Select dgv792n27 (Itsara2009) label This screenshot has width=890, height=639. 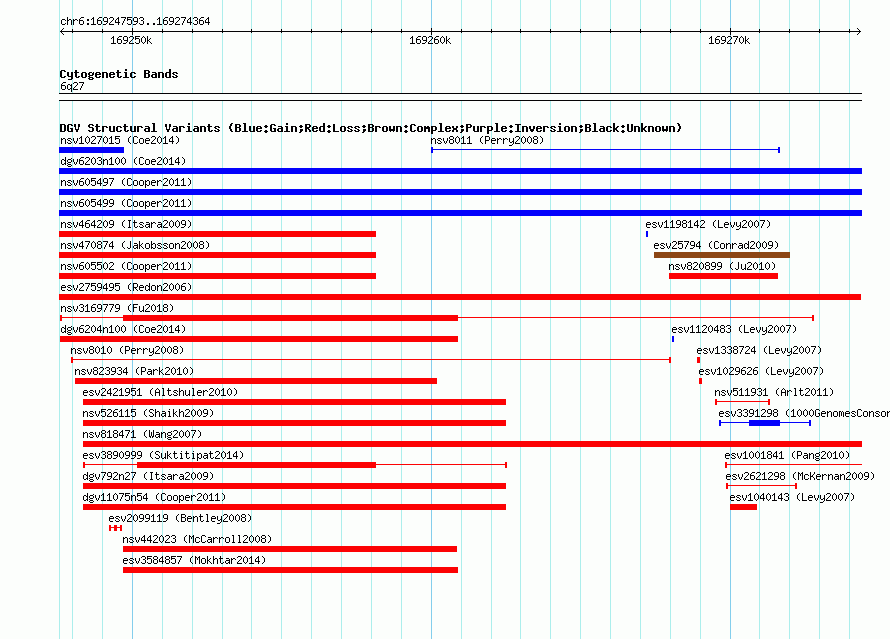[148, 476]
